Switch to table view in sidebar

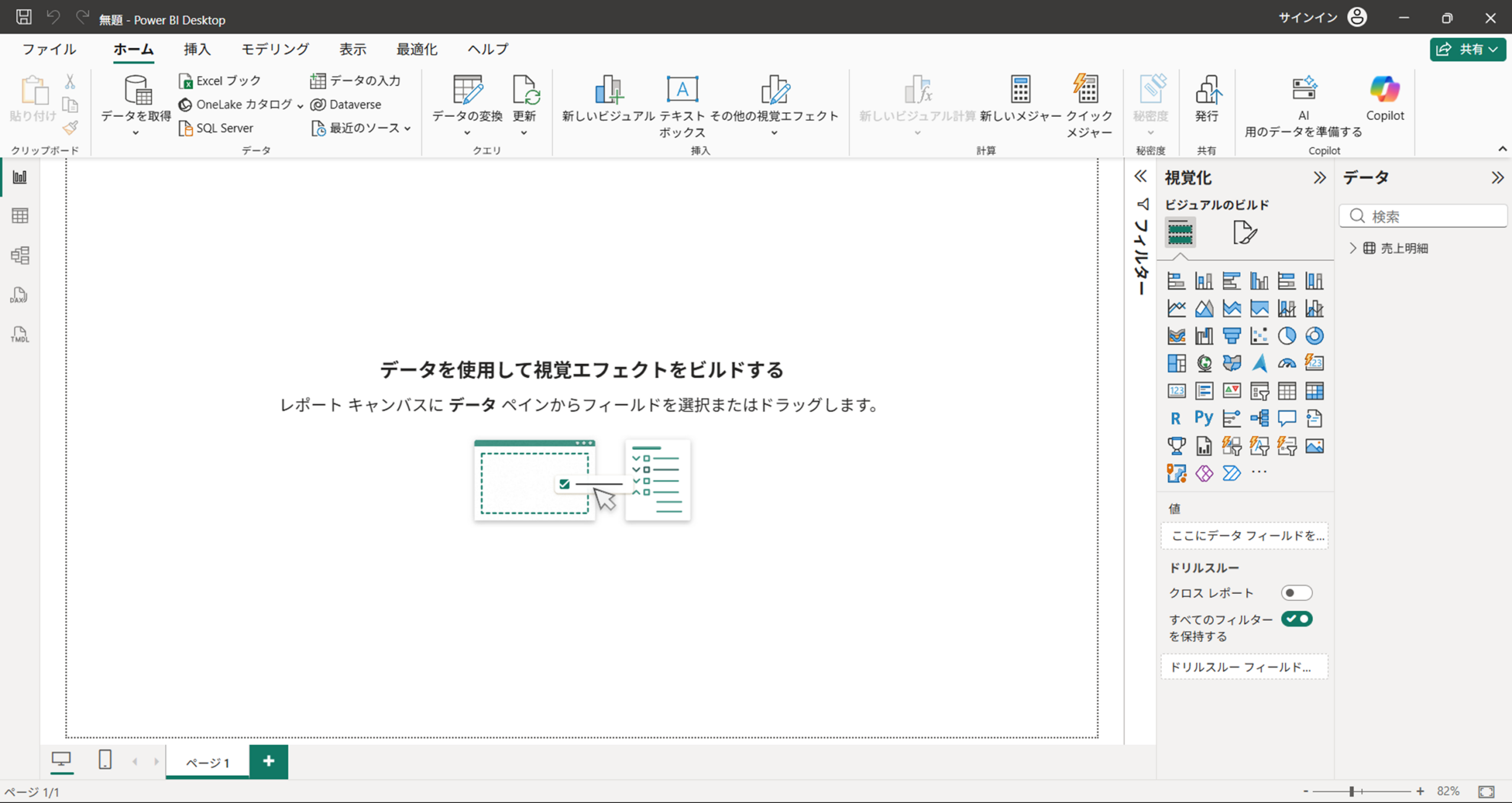pos(19,216)
